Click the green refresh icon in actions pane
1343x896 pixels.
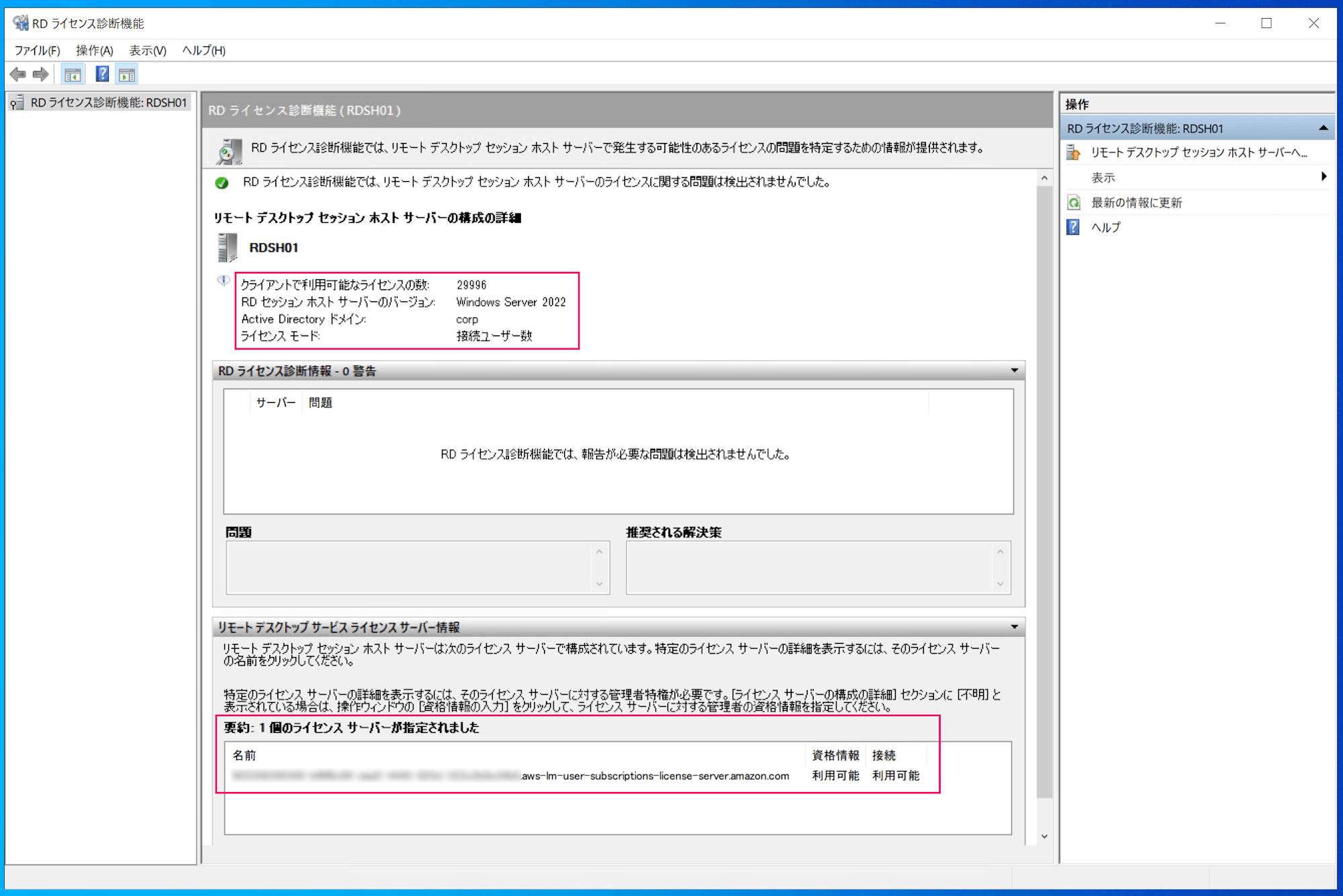(1074, 203)
